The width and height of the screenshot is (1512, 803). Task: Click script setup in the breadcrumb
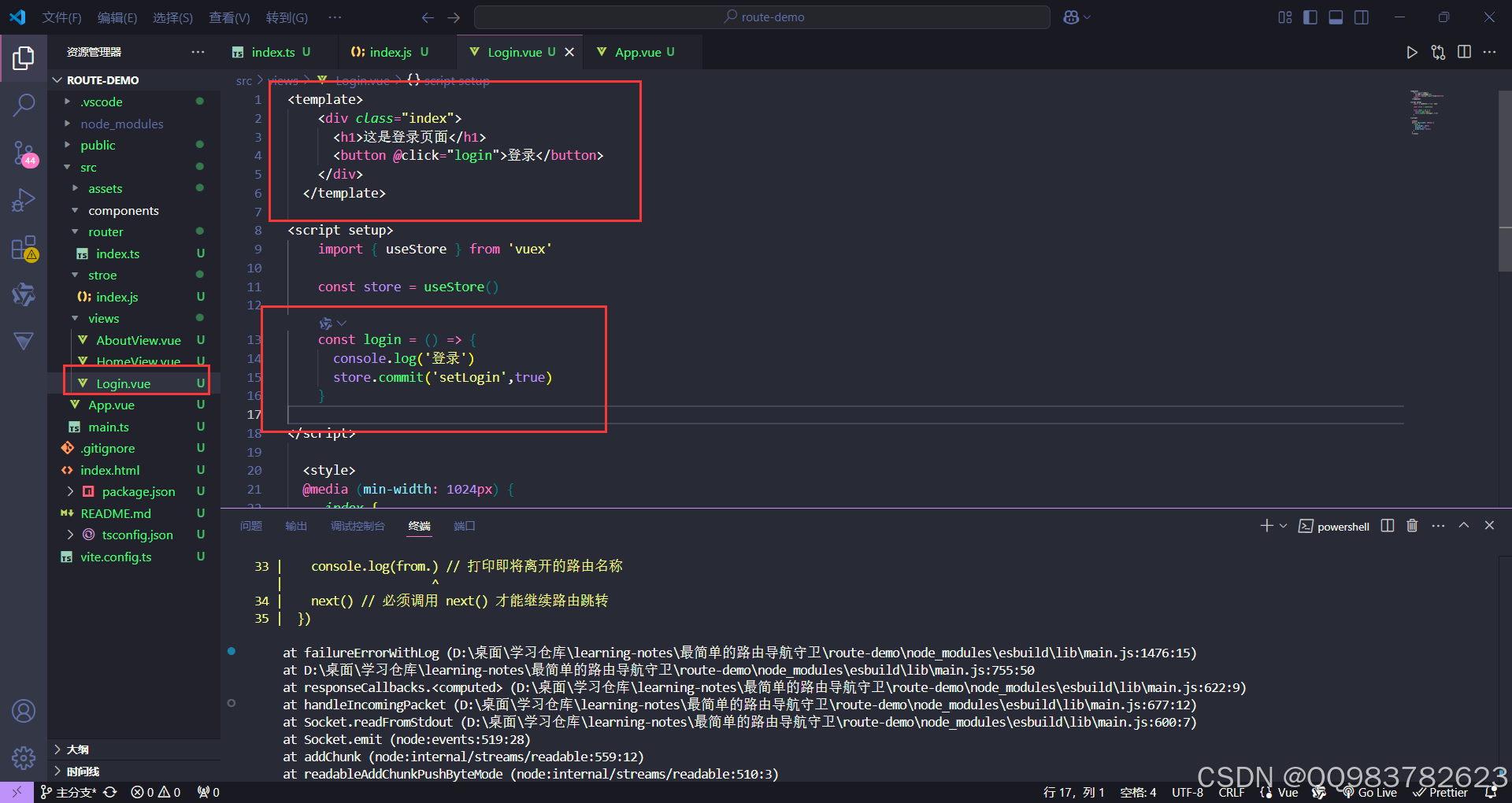click(456, 80)
